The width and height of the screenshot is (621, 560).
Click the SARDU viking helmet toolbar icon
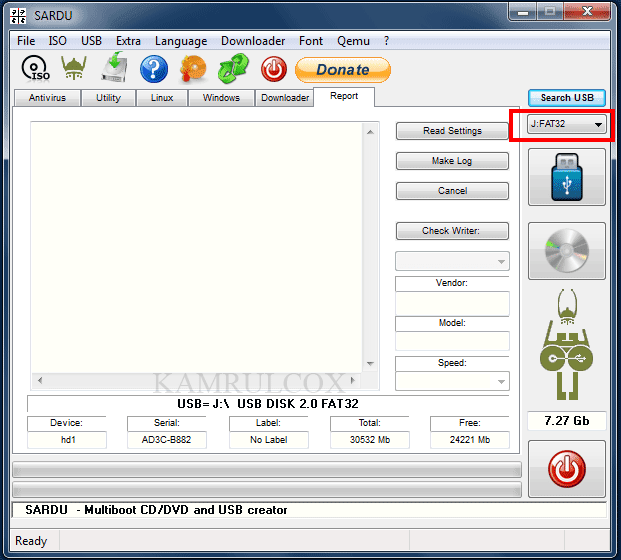pyautogui.click(x=74, y=68)
